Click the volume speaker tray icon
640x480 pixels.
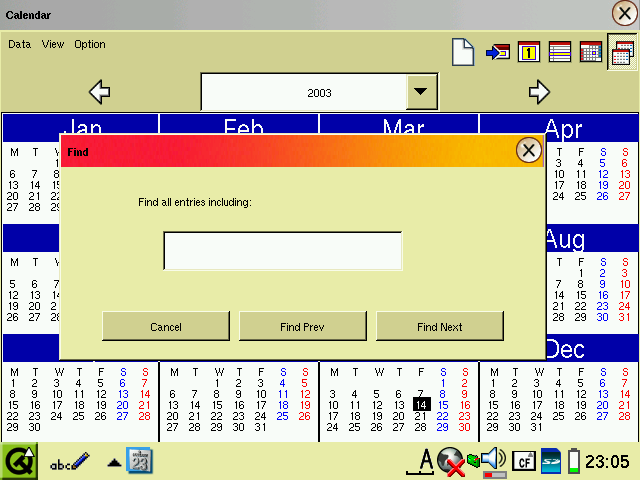click(492, 460)
